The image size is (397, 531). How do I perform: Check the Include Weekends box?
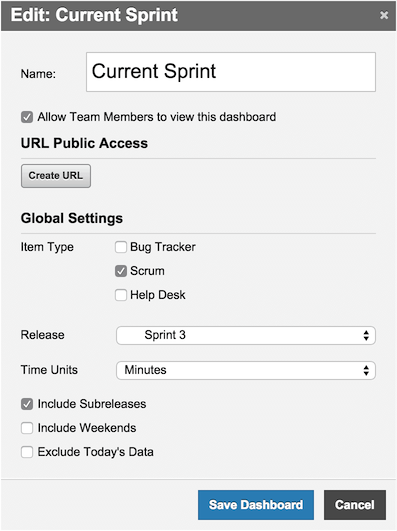[27, 428]
